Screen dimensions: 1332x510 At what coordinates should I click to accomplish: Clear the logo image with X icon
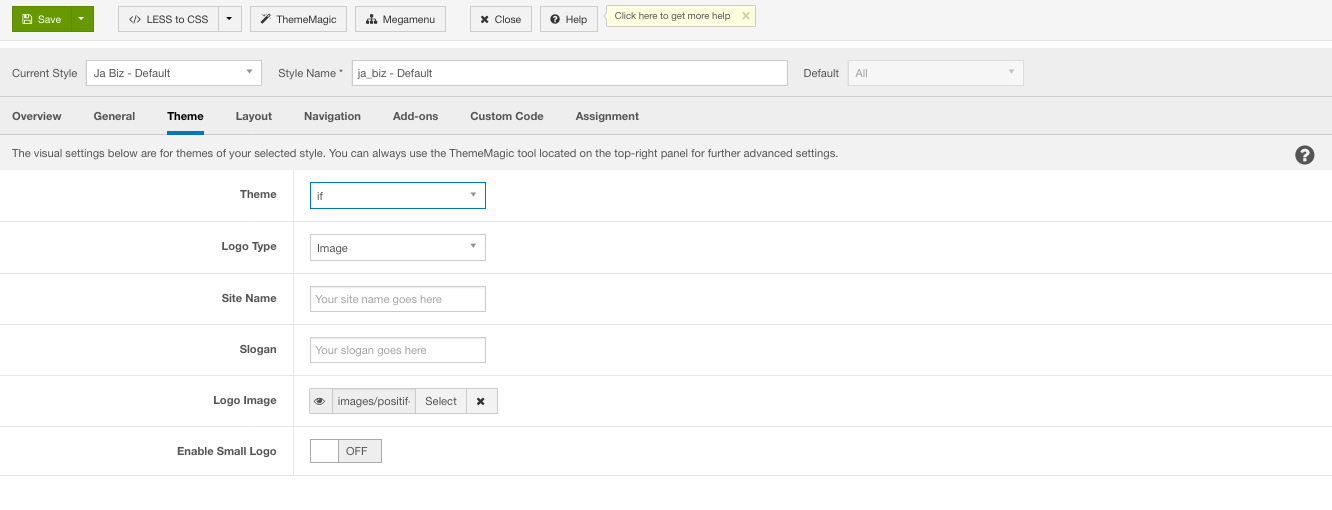coord(481,401)
